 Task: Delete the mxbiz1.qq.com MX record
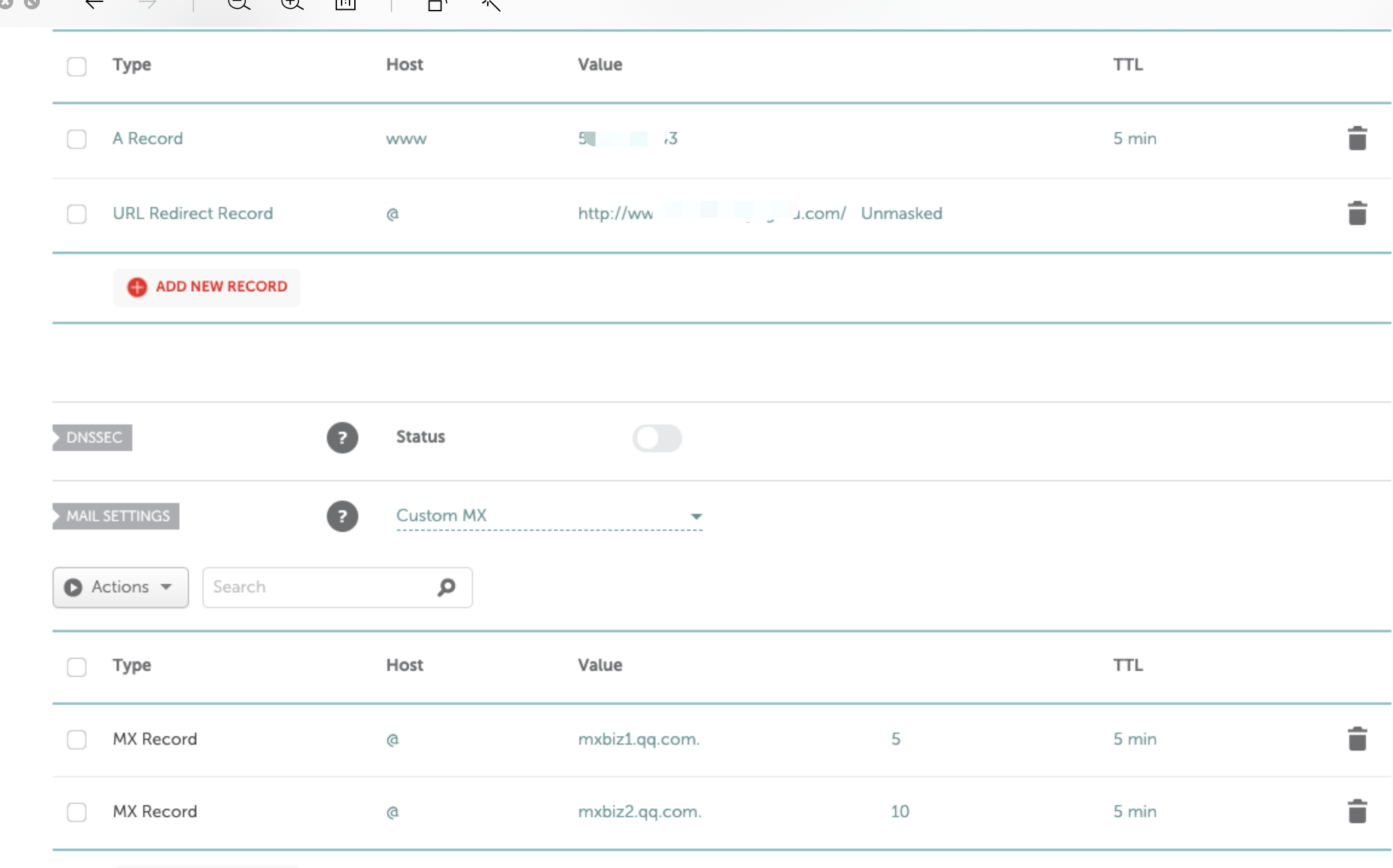click(1356, 738)
